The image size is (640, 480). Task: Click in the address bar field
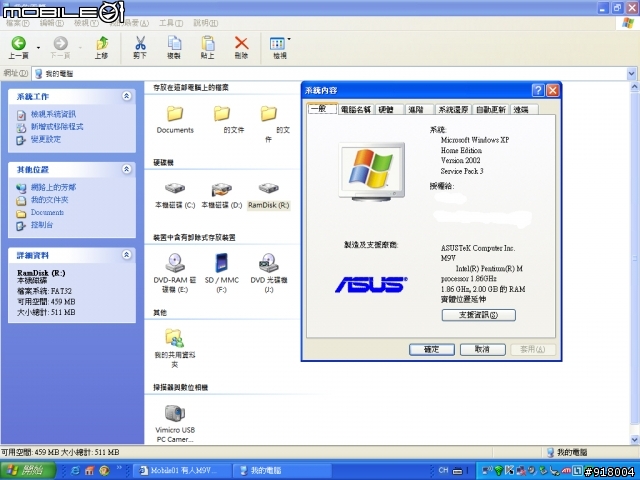[329, 74]
